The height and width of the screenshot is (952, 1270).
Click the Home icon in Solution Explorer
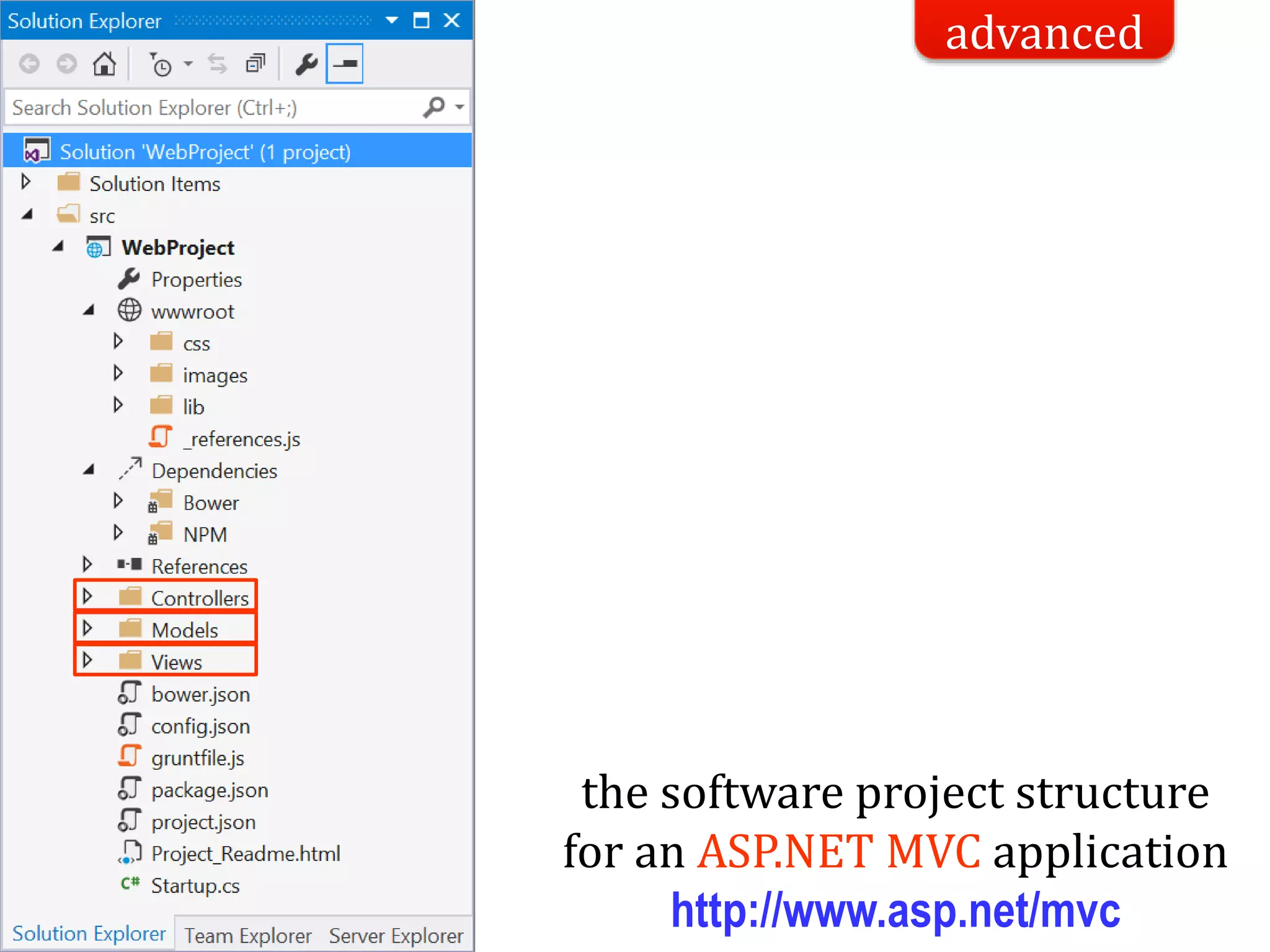pyautogui.click(x=104, y=64)
